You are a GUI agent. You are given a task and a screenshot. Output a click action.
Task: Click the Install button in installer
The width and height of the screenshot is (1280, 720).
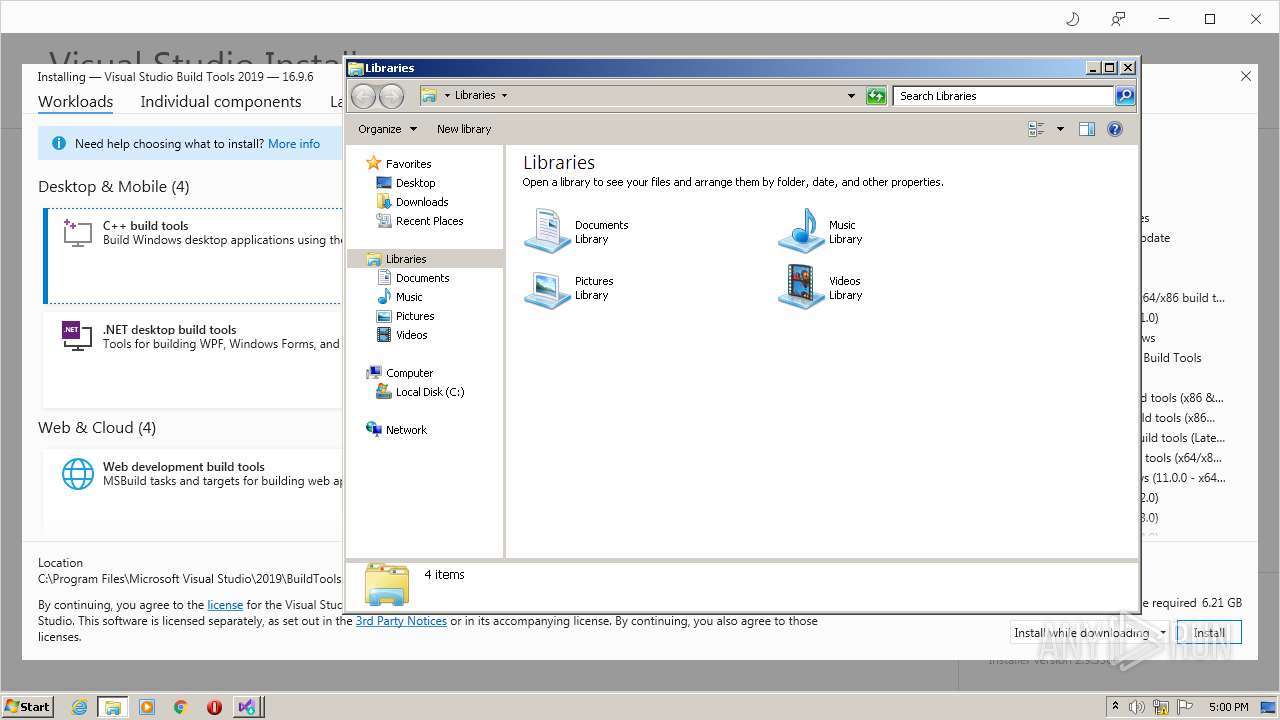click(1209, 633)
